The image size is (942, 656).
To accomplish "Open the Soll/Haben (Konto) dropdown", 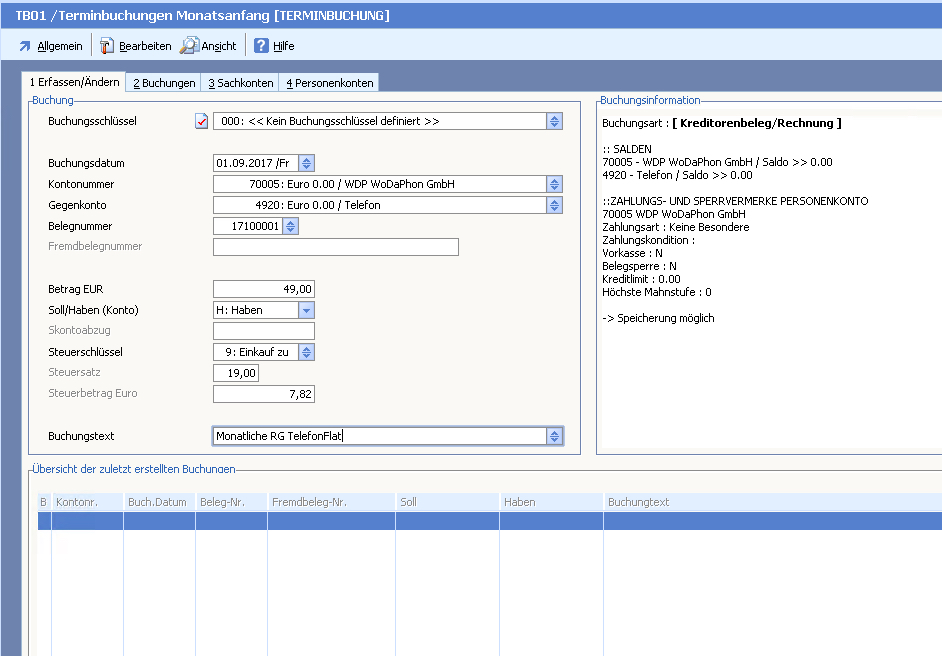I will pyautogui.click(x=307, y=310).
